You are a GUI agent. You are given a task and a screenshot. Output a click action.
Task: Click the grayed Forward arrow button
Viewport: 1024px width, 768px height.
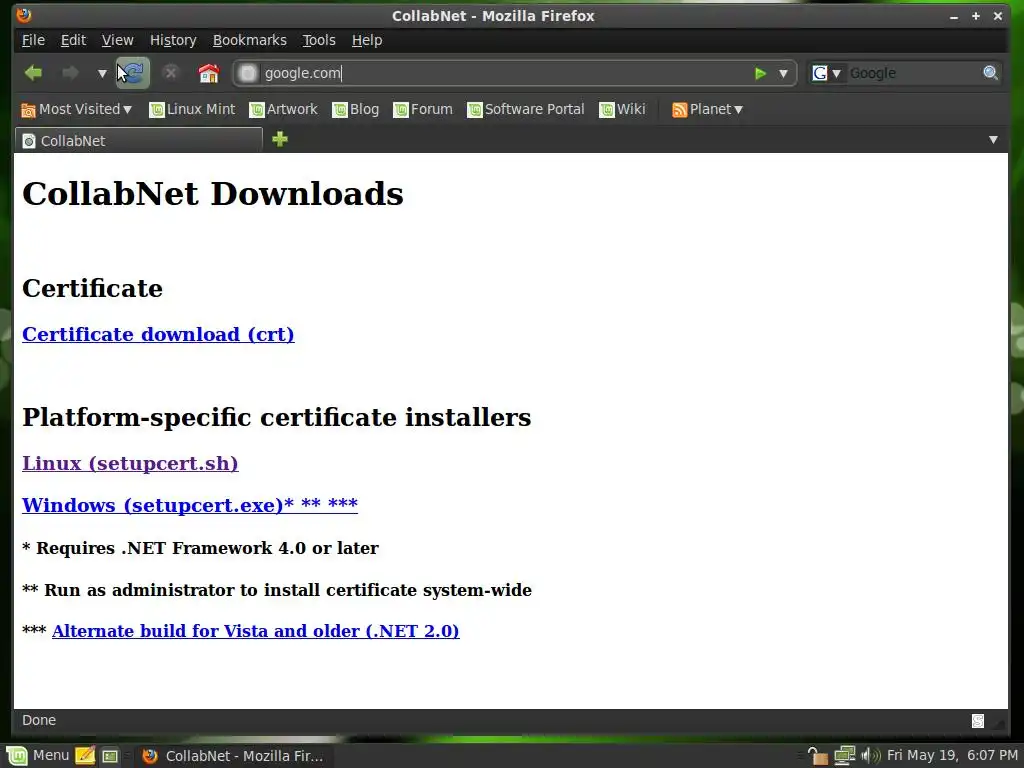point(70,72)
